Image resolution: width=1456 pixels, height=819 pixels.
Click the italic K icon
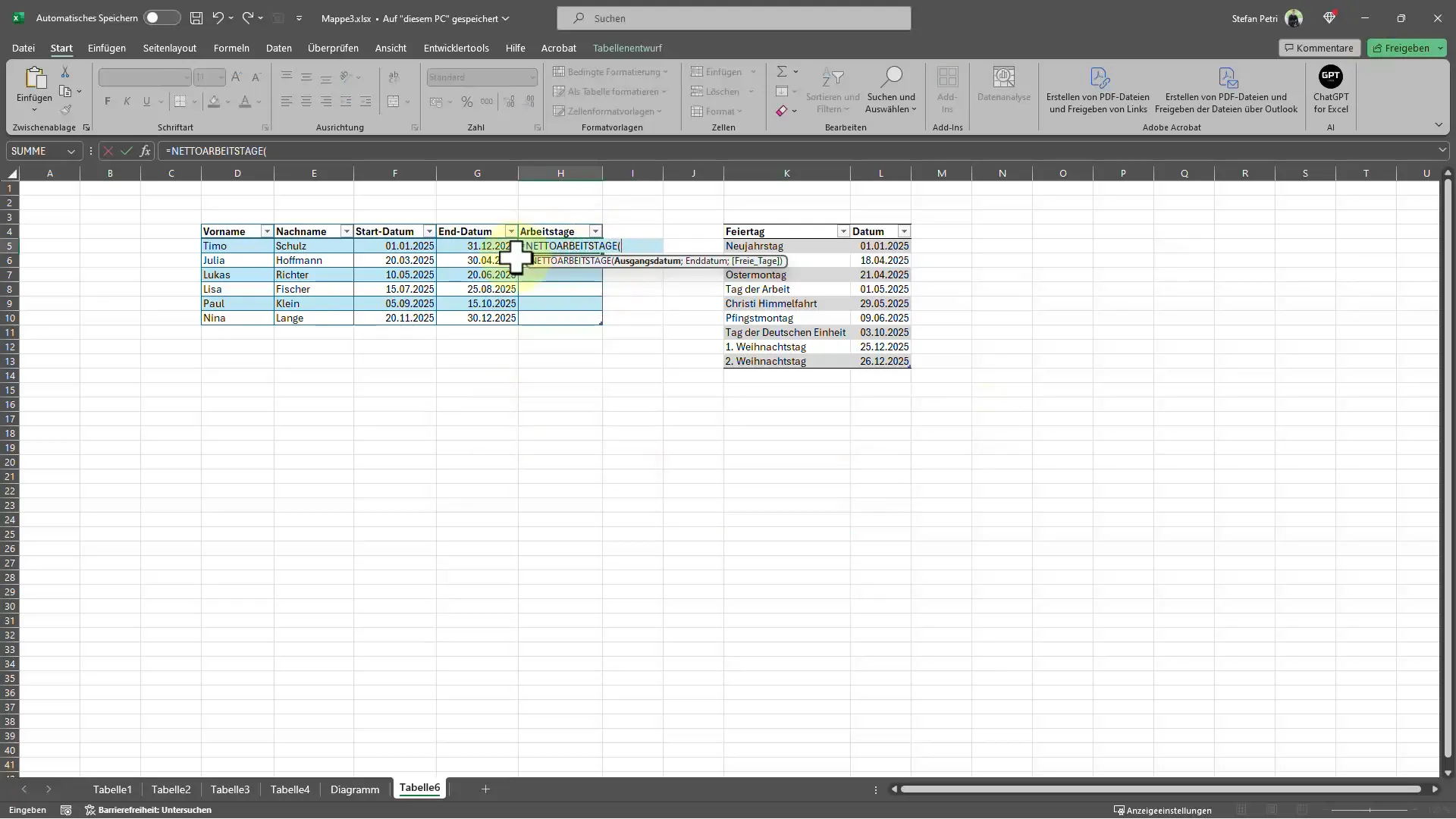pyautogui.click(x=127, y=102)
